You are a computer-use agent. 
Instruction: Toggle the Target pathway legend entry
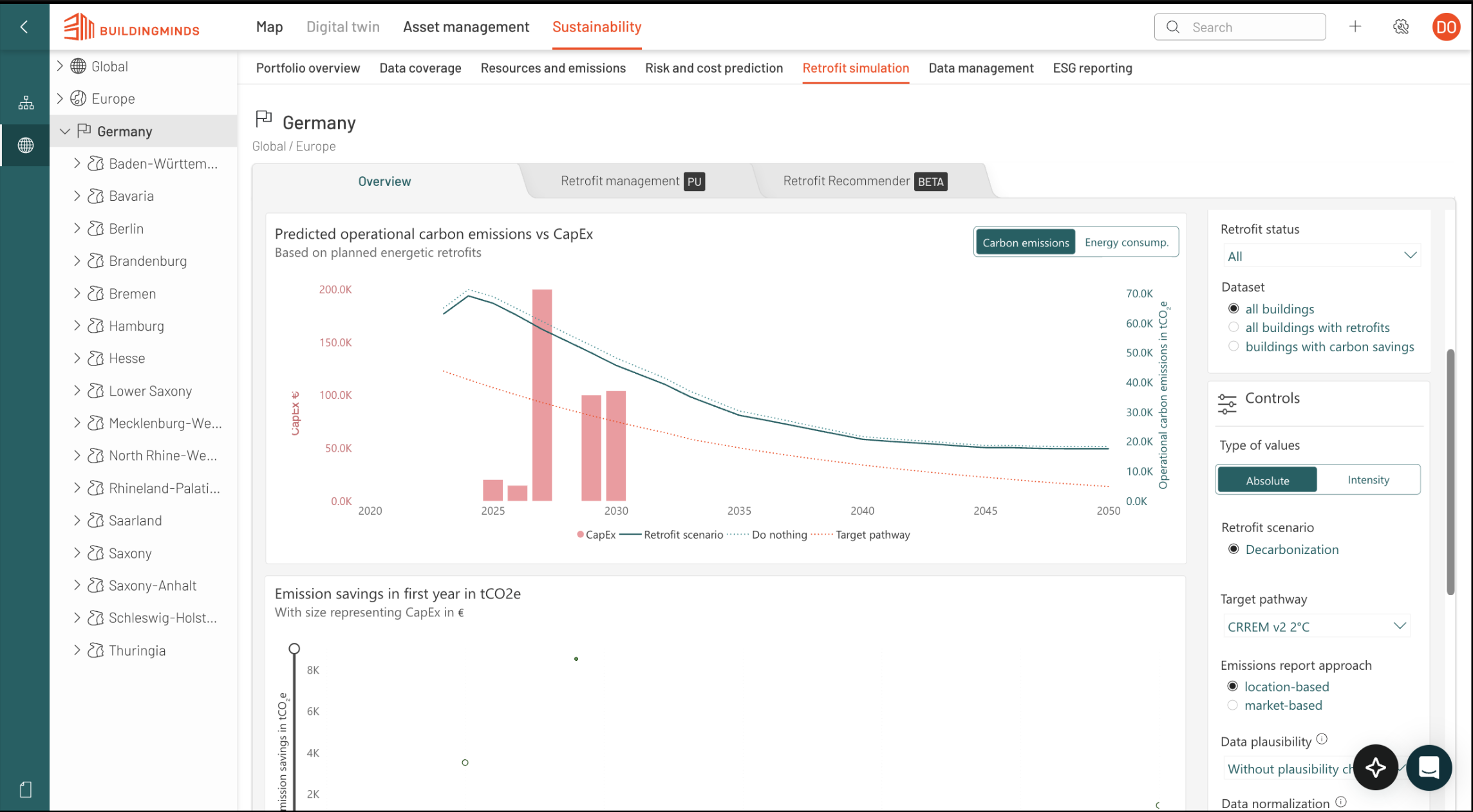861,535
